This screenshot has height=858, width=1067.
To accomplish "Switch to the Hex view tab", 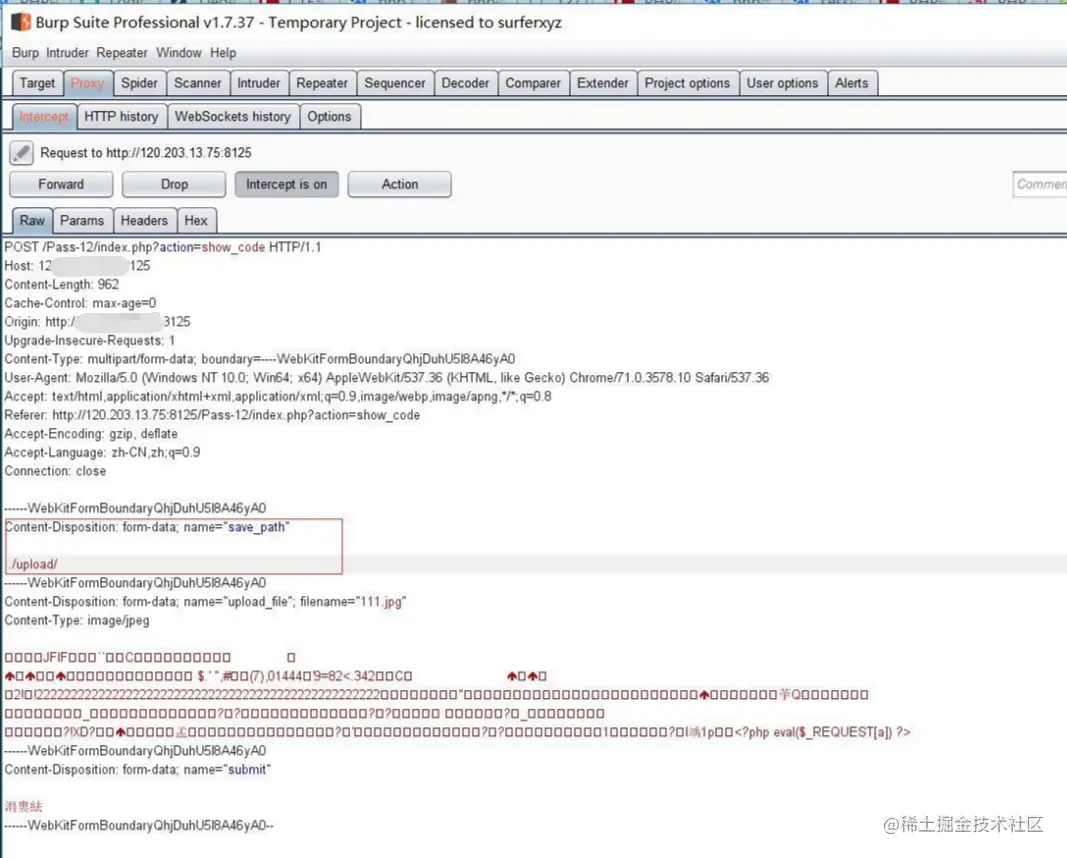I will coord(196,220).
